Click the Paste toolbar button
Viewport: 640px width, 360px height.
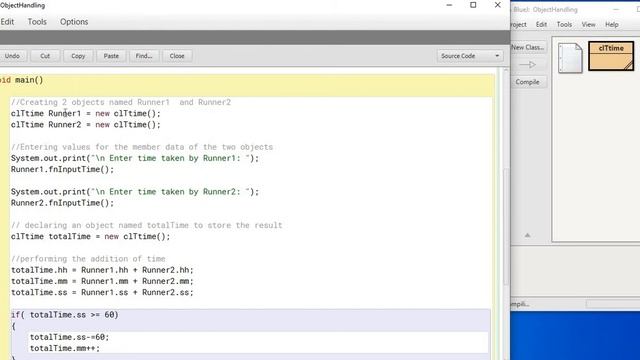tap(111, 56)
